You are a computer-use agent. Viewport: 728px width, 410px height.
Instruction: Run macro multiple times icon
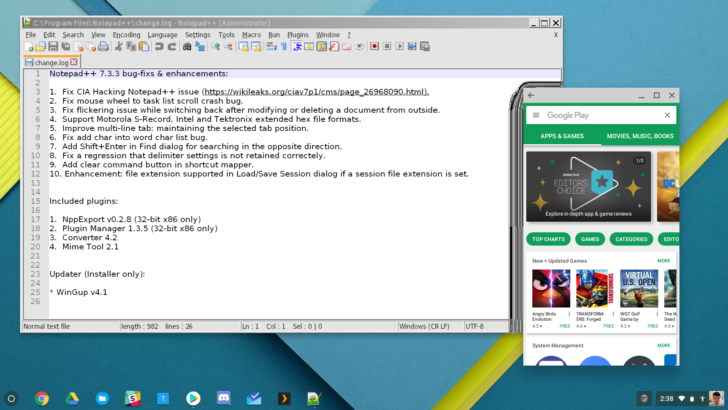click(x=412, y=46)
